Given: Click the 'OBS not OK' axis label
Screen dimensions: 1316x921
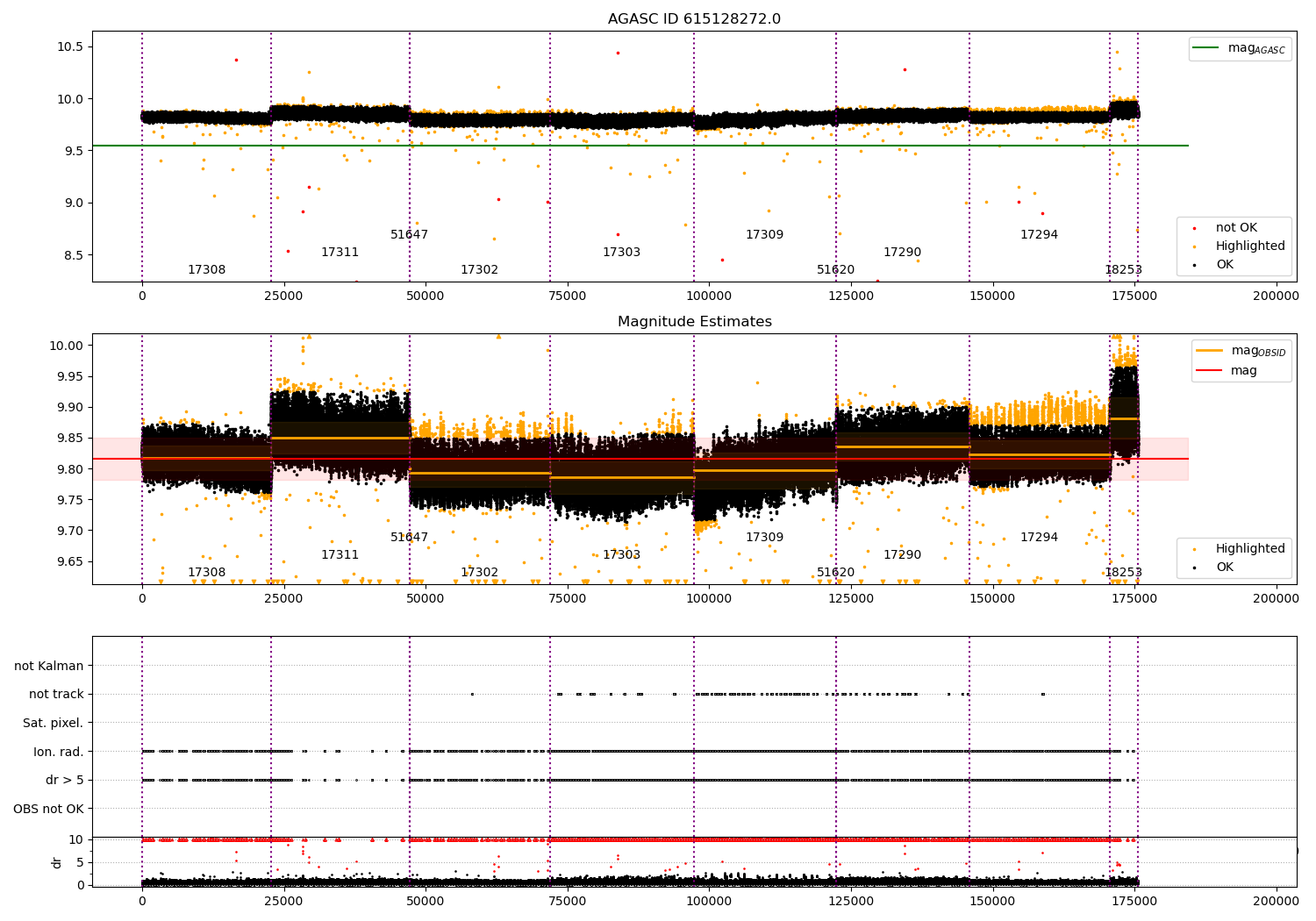Looking at the screenshot, I should point(48,810).
